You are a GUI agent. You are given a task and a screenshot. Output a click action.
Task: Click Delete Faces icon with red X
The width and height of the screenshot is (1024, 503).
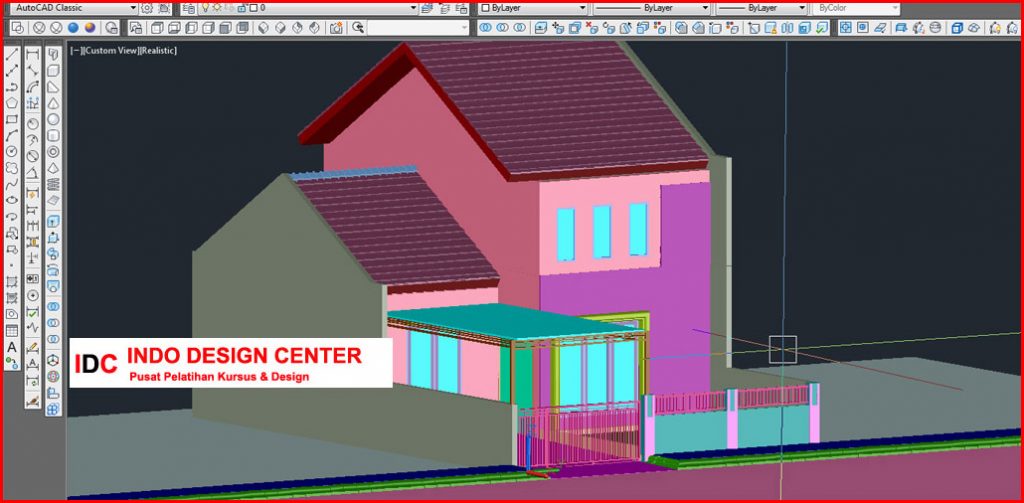pyautogui.click(x=592, y=27)
